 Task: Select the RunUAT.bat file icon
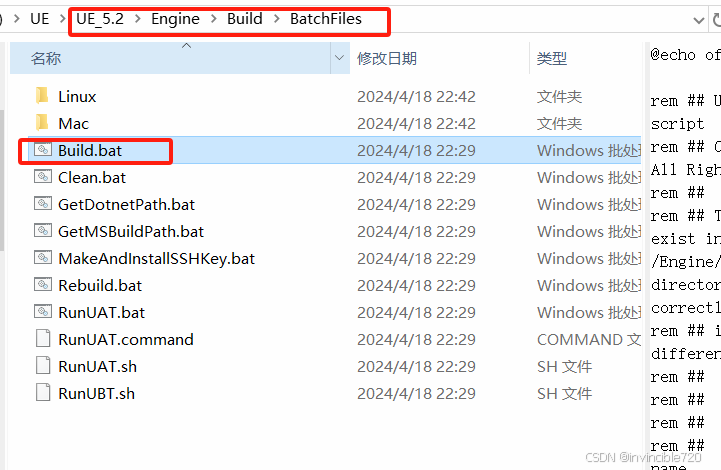(43, 312)
